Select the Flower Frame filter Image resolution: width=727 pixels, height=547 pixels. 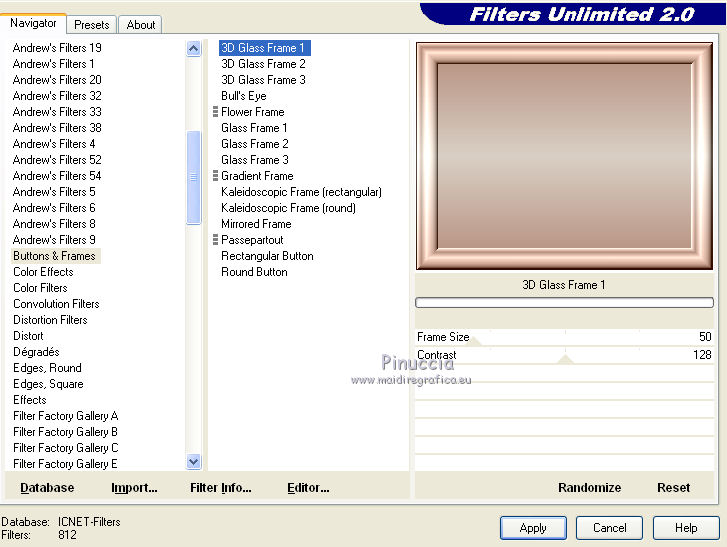tap(253, 112)
